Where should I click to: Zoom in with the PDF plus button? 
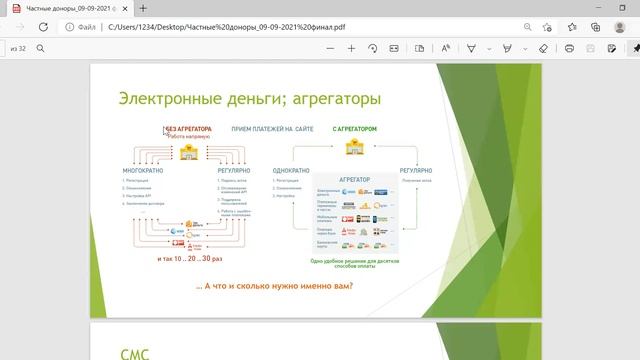[x=351, y=49]
